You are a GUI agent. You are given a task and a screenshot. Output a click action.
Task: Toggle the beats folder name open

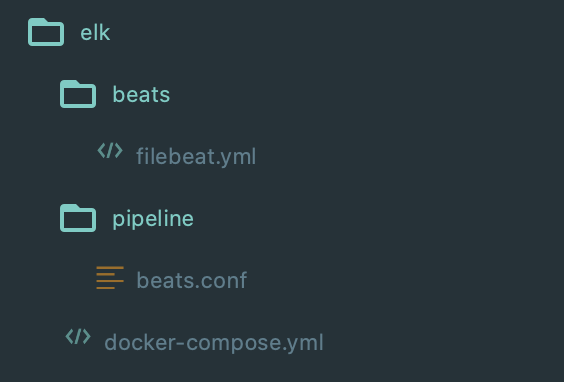(x=141, y=95)
